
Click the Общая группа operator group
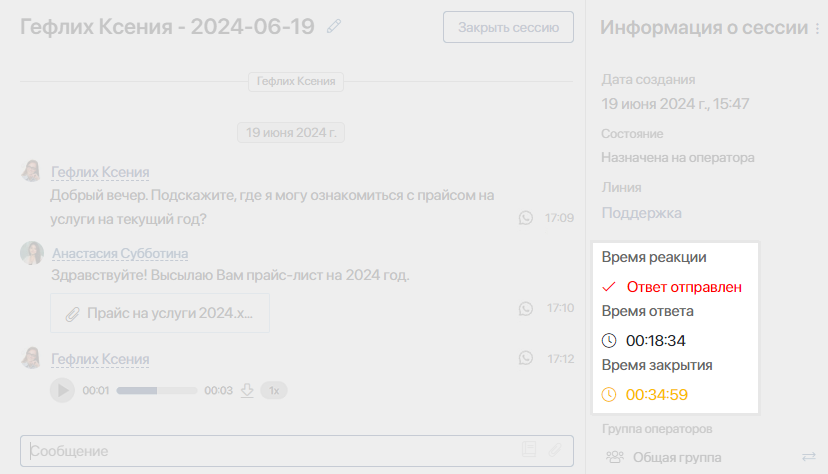click(x=676, y=457)
